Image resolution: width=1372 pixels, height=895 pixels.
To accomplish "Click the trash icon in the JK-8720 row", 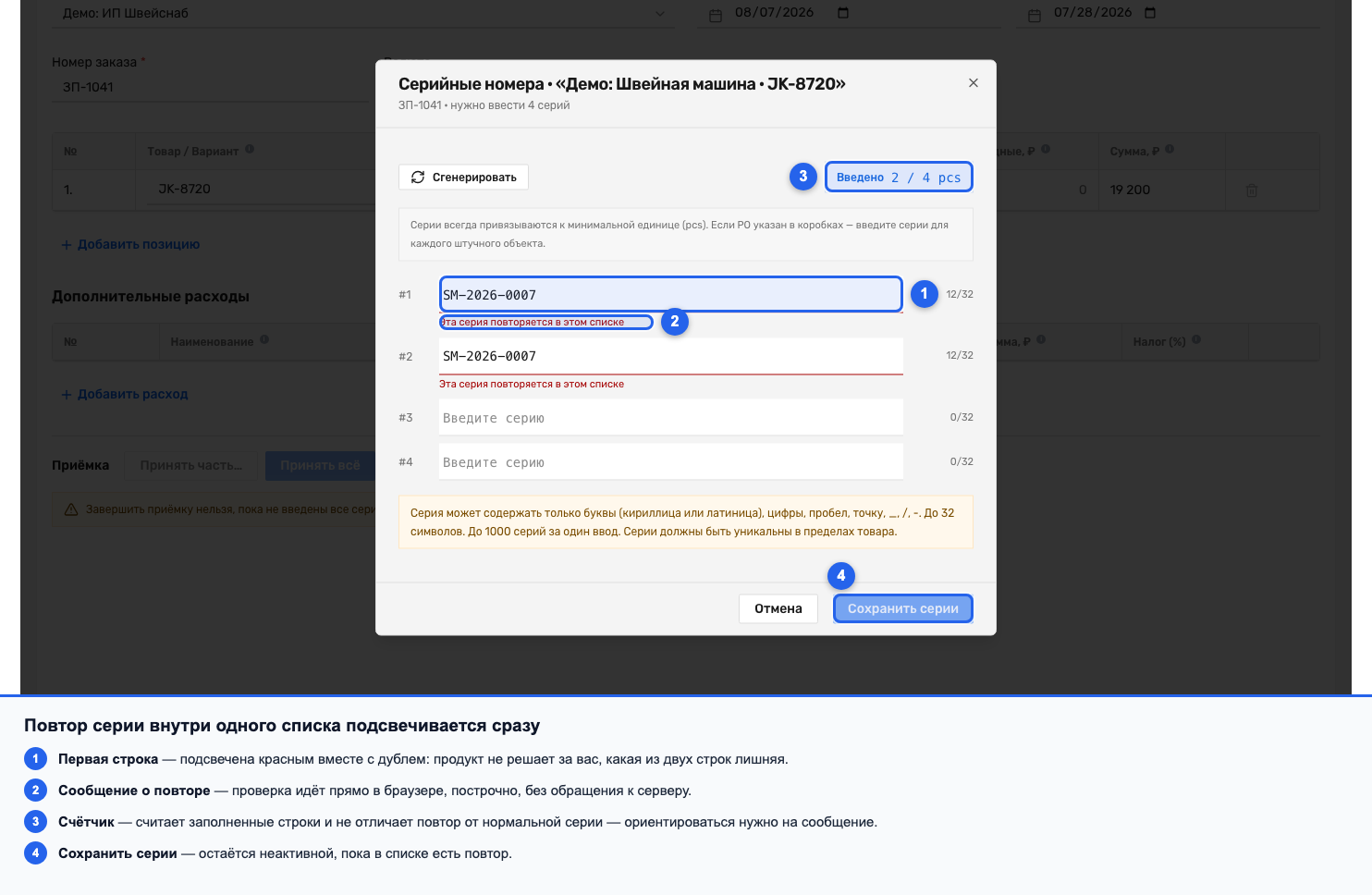I will click(x=1252, y=190).
